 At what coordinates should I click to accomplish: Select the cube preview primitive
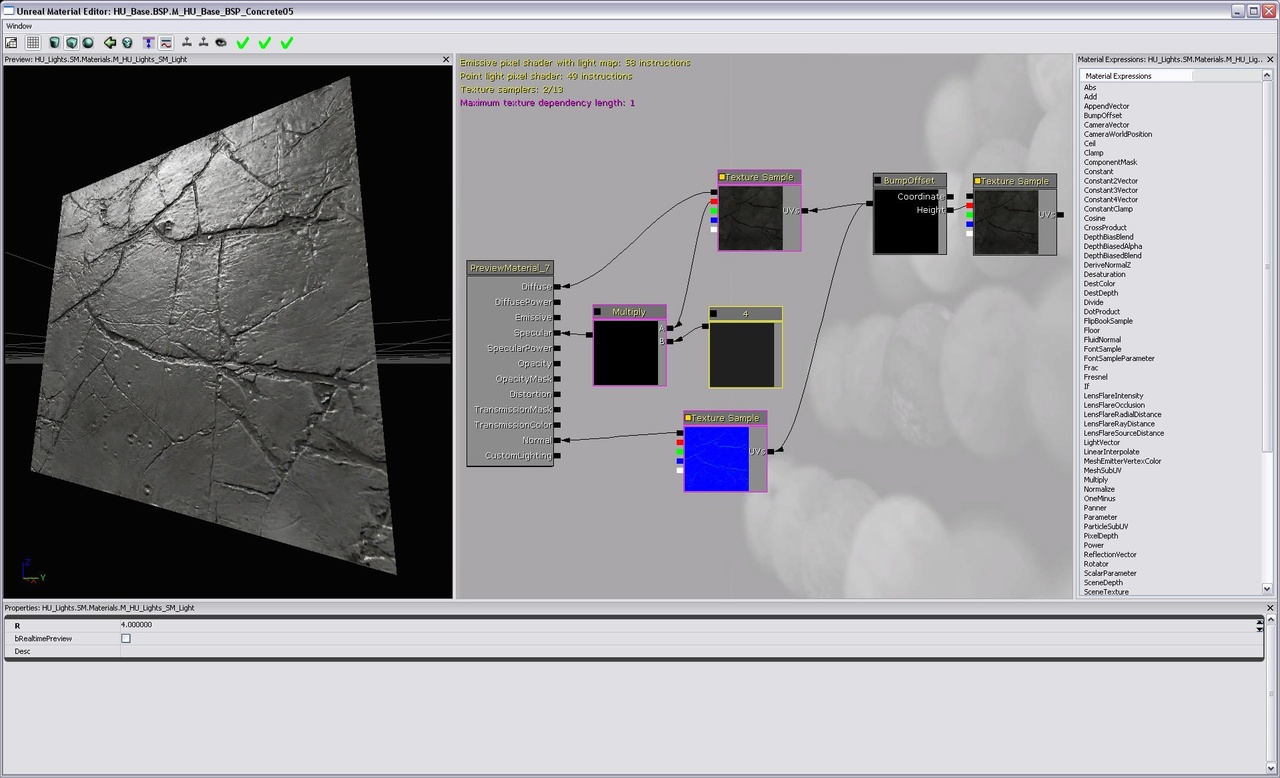70,42
